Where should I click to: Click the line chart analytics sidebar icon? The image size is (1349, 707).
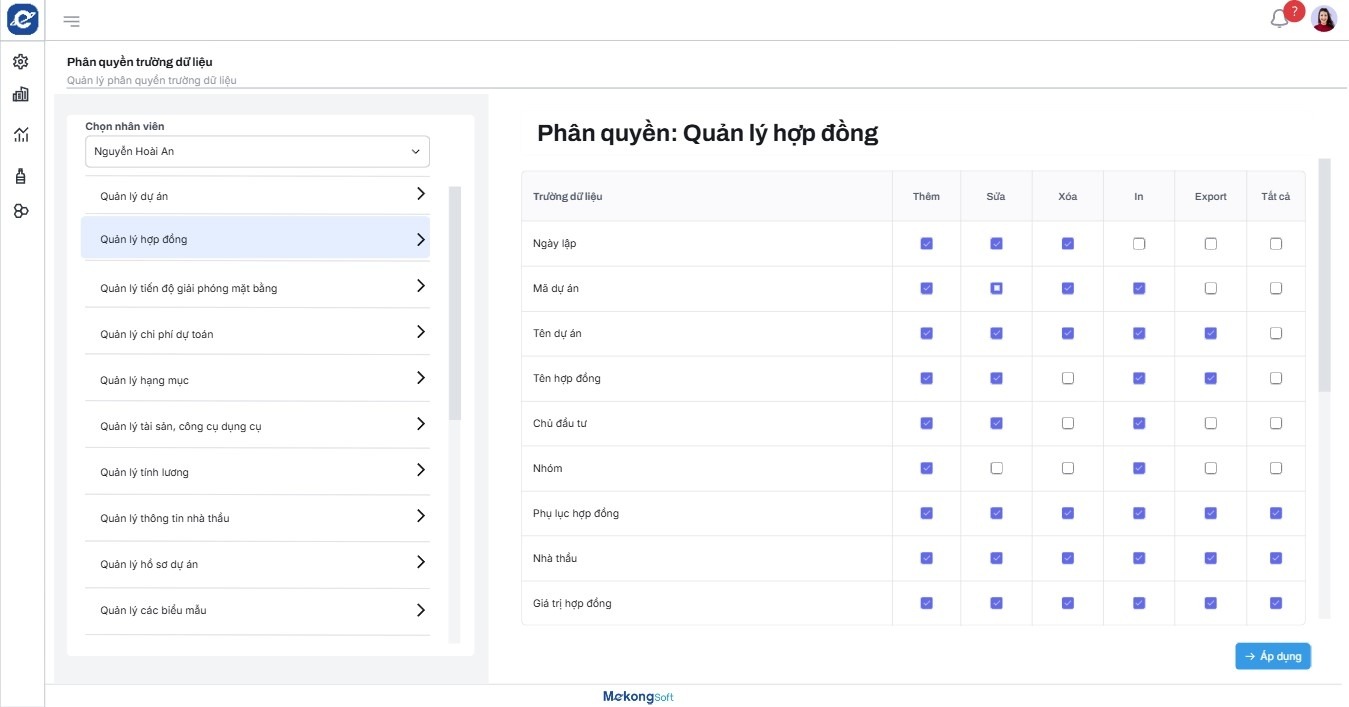click(21, 135)
